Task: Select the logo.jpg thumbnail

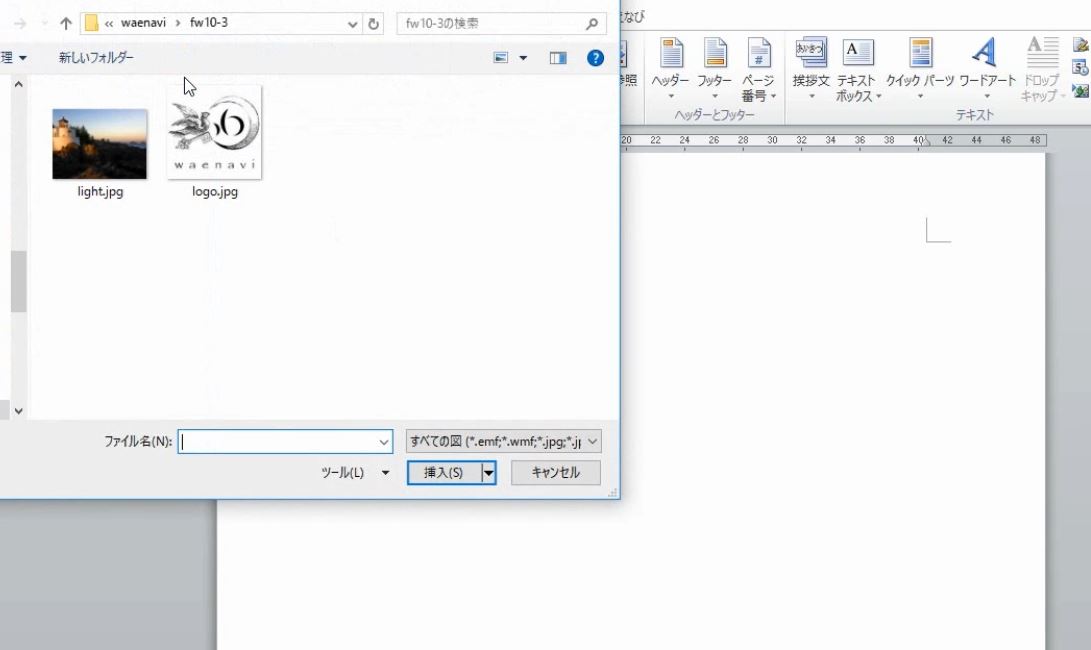Action: [214, 134]
